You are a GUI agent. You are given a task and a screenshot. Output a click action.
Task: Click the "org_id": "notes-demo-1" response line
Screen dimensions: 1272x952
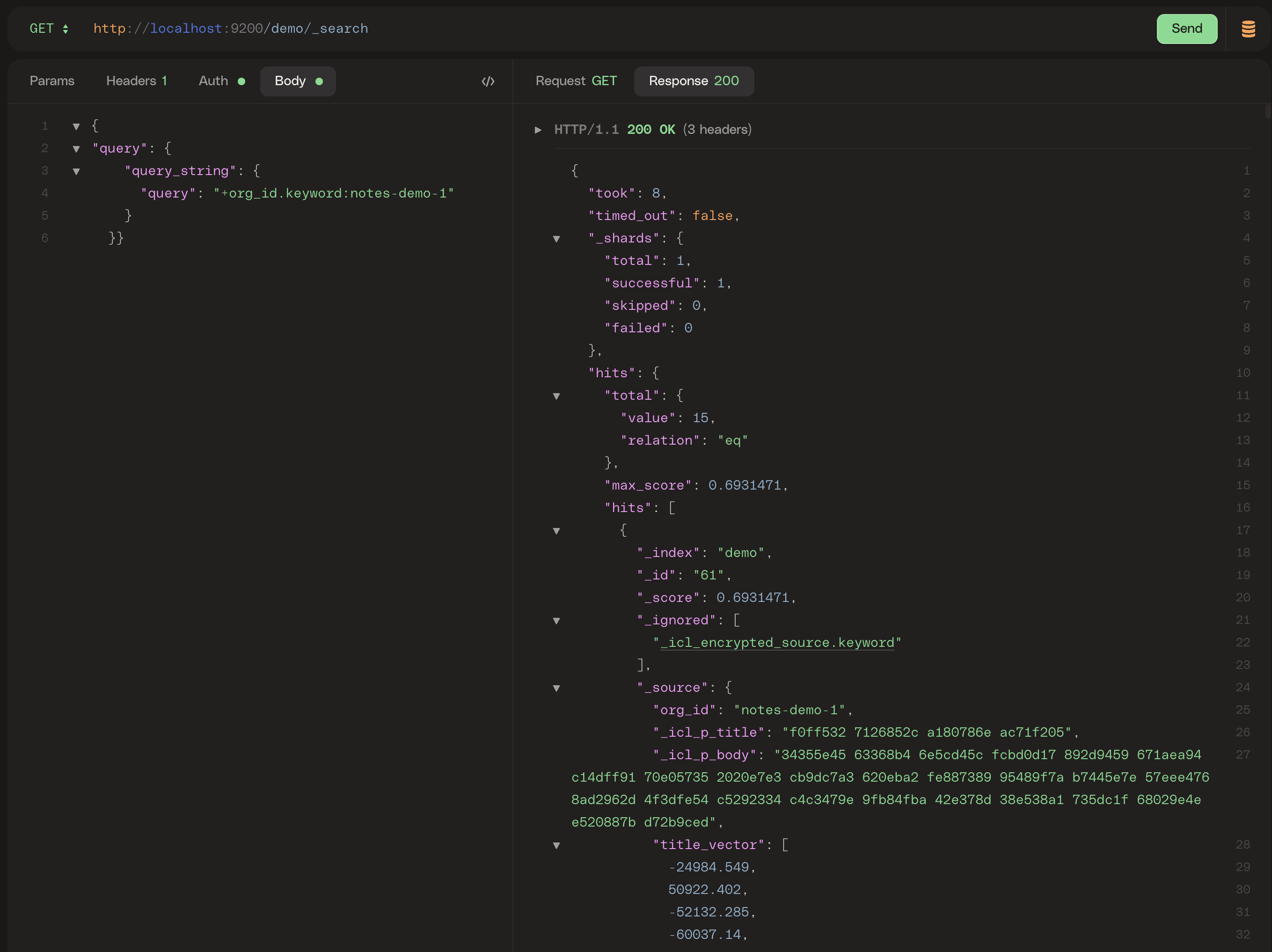point(752,710)
